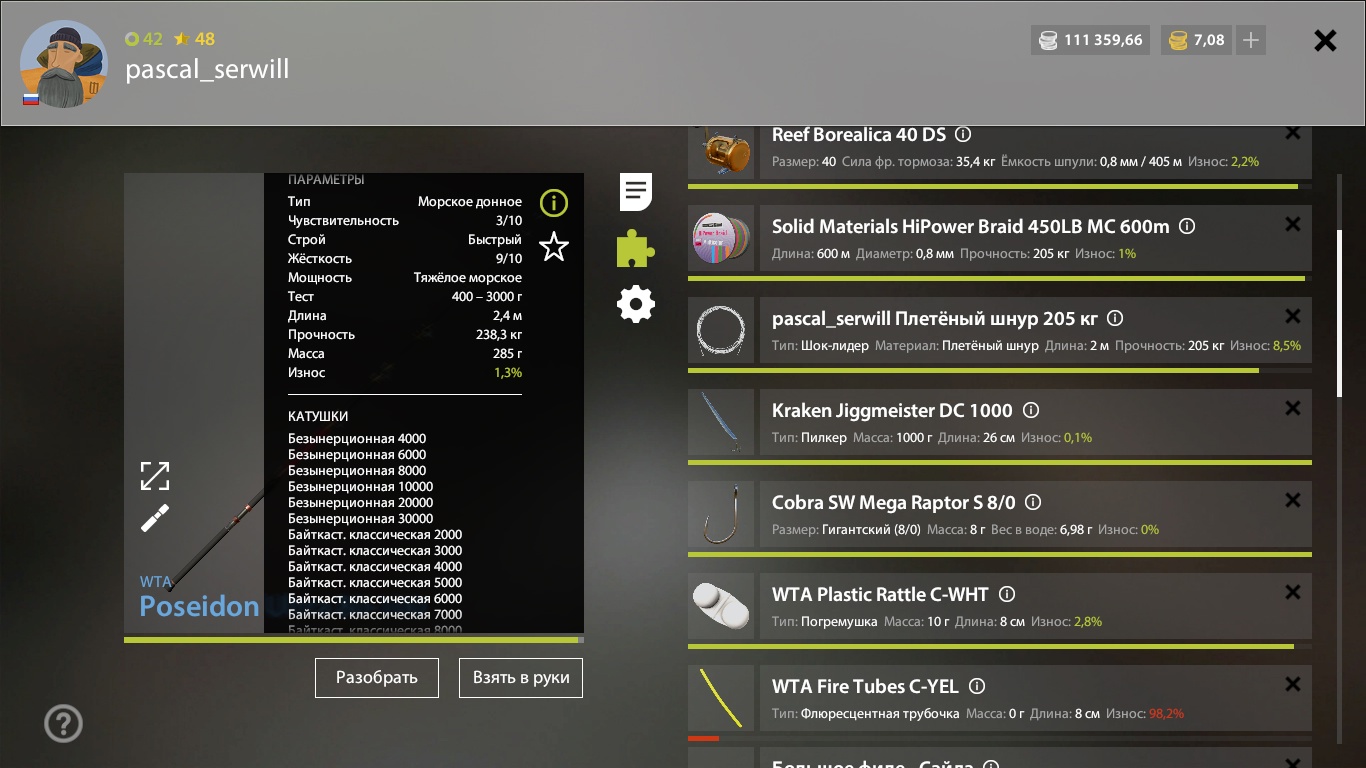Open Kraken Jiggmeister DC 1000 title
This screenshot has width=1366, height=768.
892,411
